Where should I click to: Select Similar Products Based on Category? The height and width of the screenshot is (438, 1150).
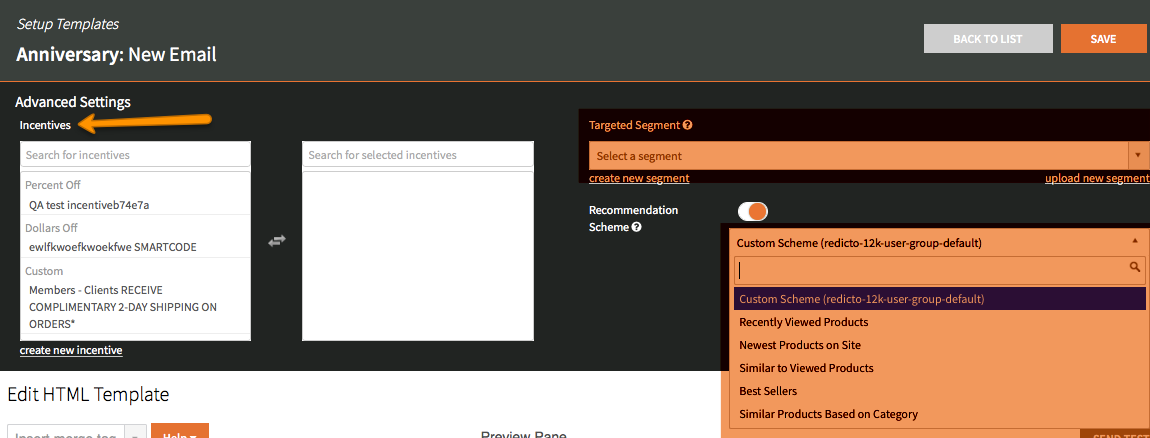tap(940, 414)
